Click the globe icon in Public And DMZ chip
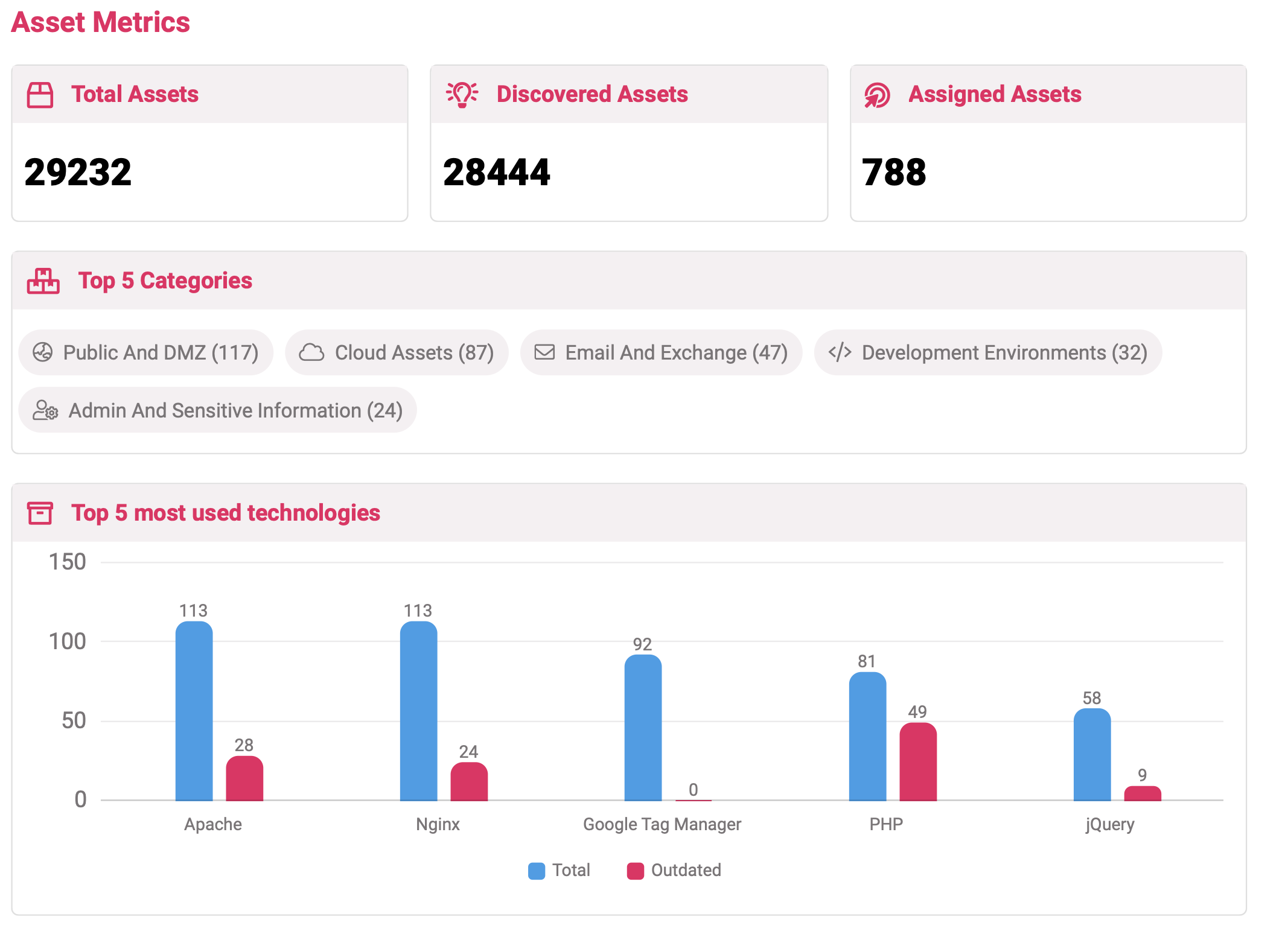Image resolution: width=1288 pixels, height=940 pixels. pyautogui.click(x=42, y=352)
